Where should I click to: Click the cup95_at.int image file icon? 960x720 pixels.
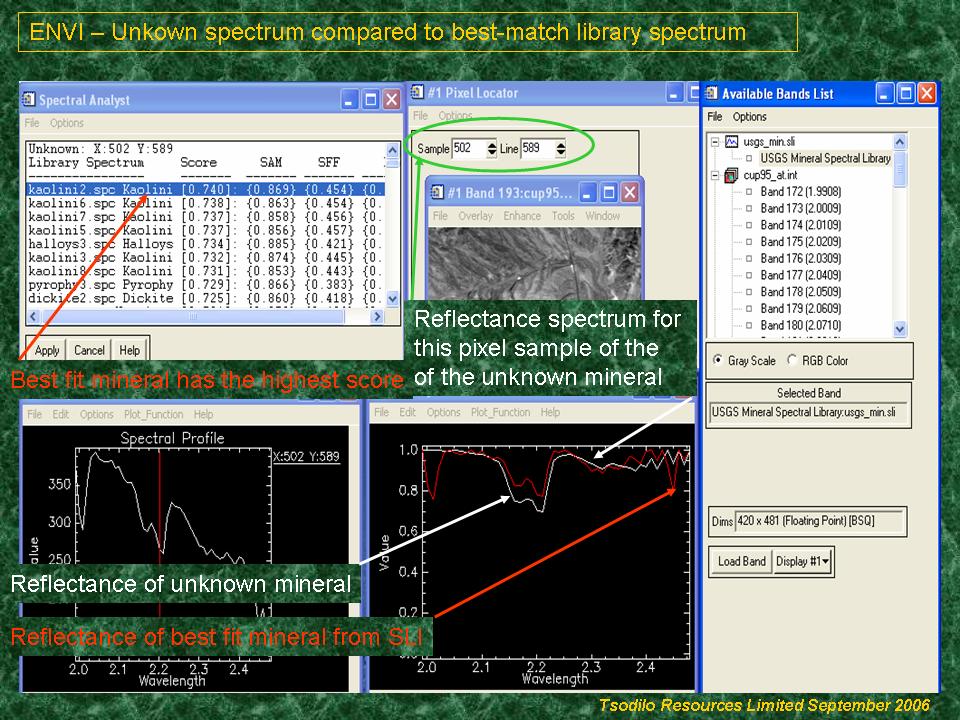[732, 176]
